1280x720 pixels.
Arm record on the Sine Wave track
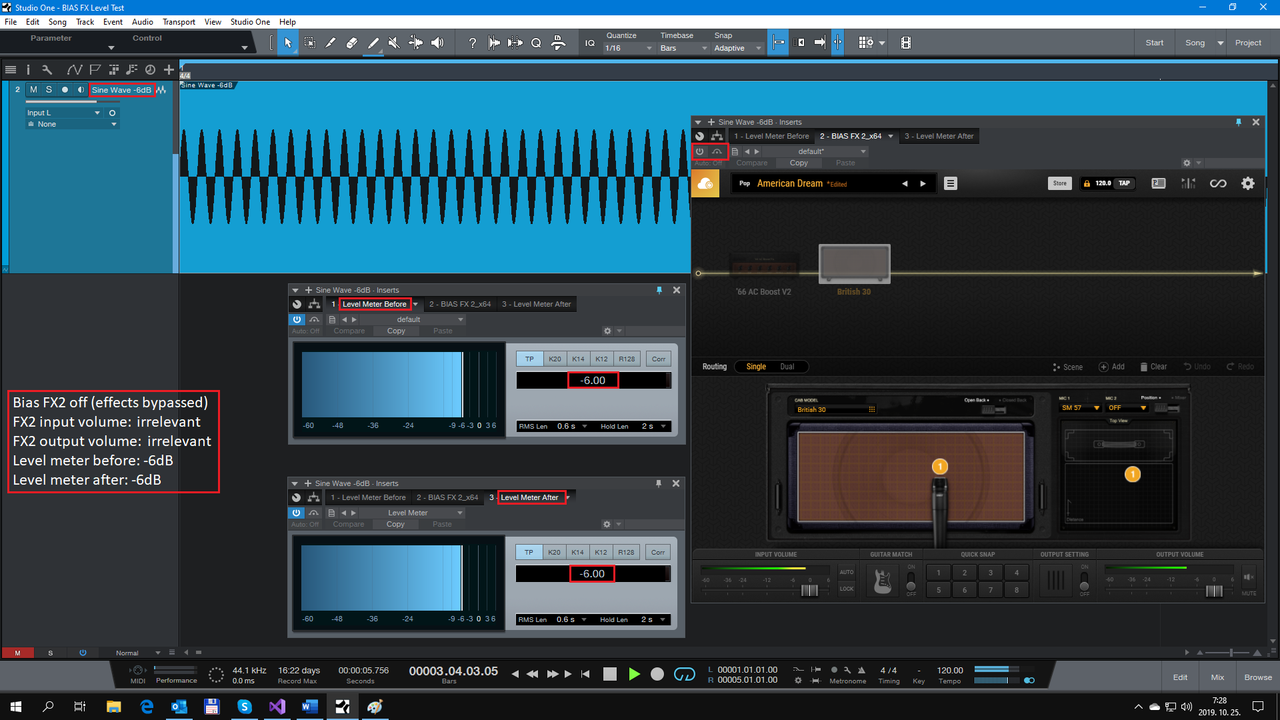64,90
